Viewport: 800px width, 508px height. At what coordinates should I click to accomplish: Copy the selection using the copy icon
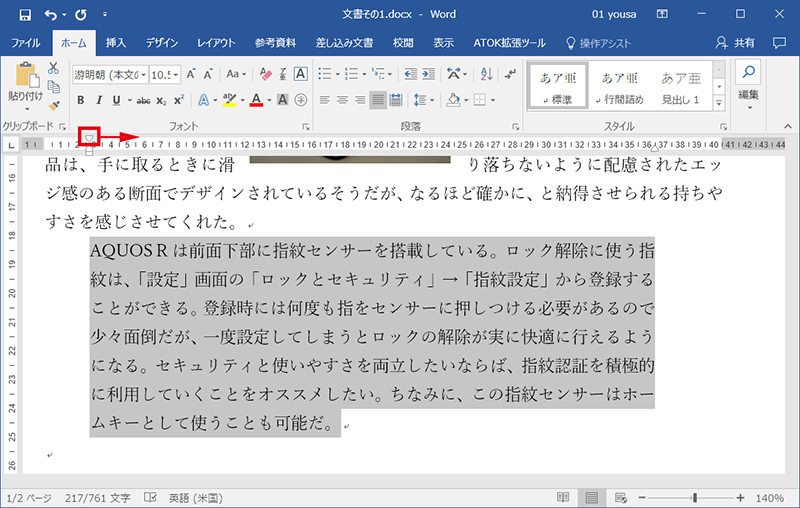click(x=53, y=87)
